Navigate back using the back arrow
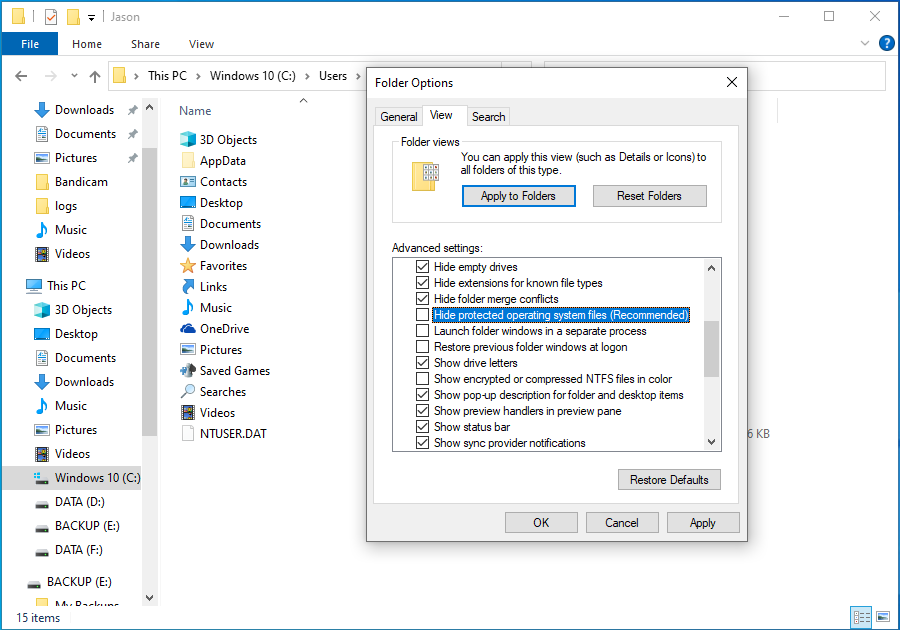The image size is (900, 630). tap(21, 75)
